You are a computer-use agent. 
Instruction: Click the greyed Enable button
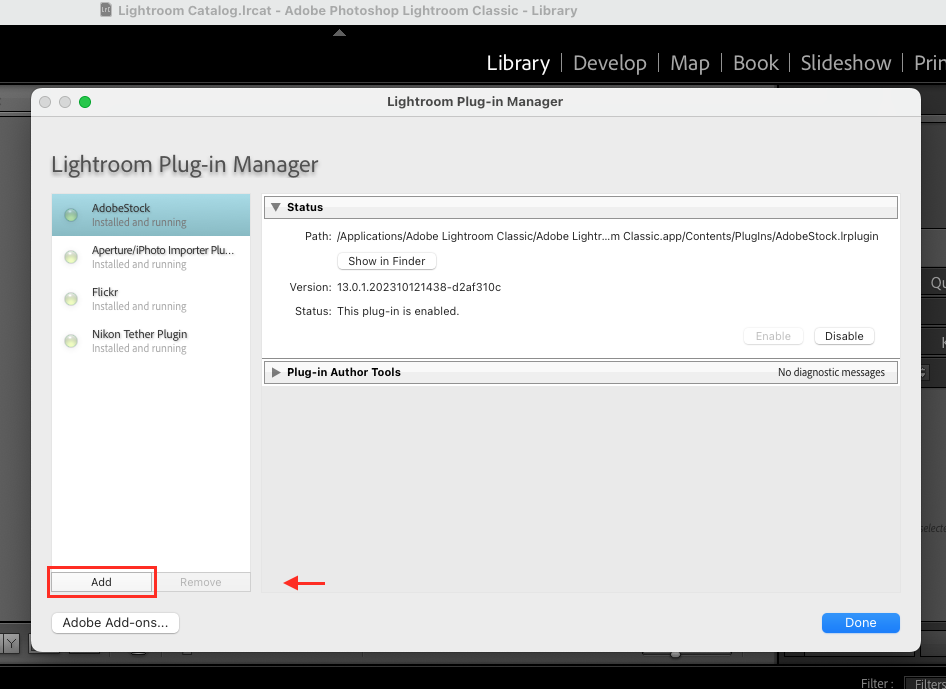pos(773,336)
